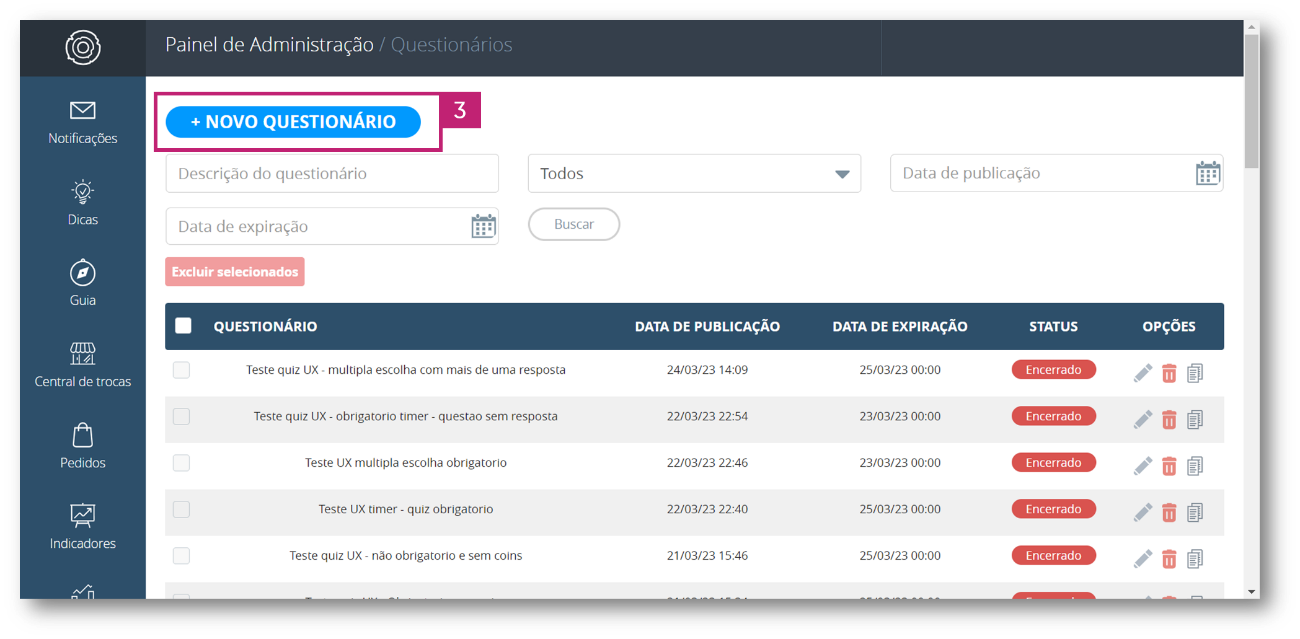Viewport: 1300px width, 639px height.
Task: Click the Descrição do questionário field
Action: [x=332, y=173]
